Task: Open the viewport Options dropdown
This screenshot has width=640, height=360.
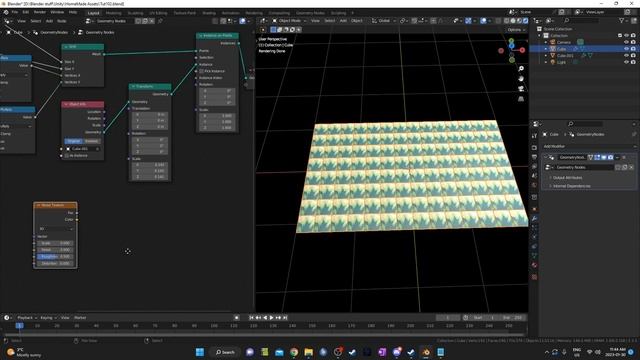Action: click(516, 30)
